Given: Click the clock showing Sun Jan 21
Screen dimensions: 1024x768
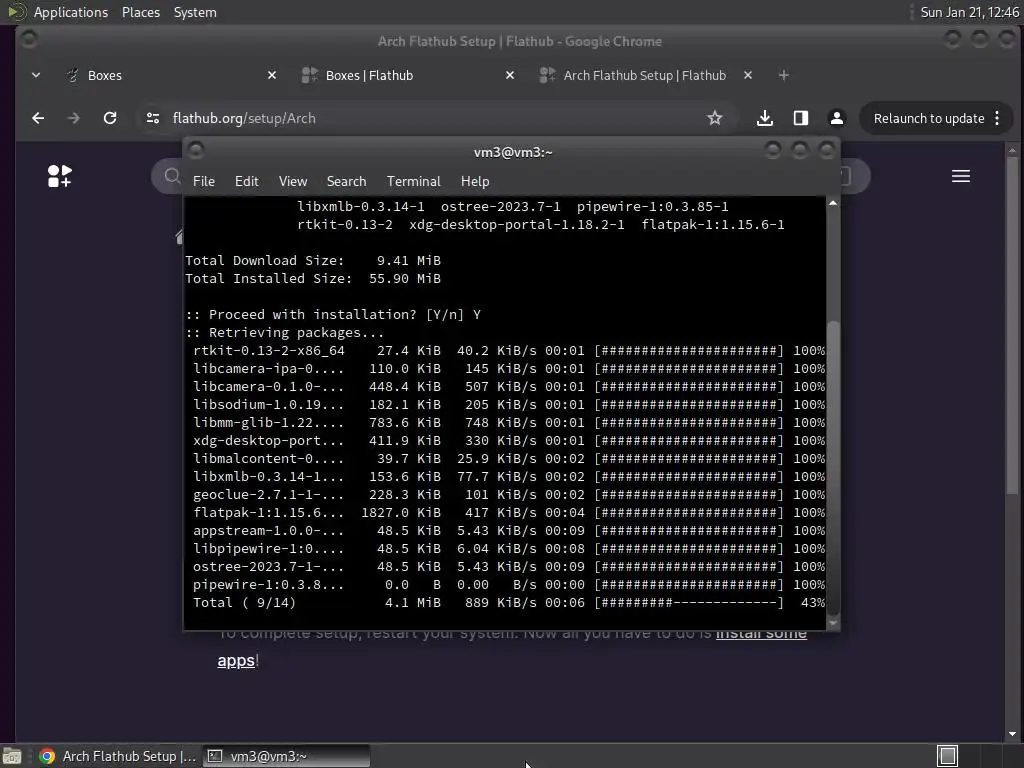Looking at the screenshot, I should (969, 12).
